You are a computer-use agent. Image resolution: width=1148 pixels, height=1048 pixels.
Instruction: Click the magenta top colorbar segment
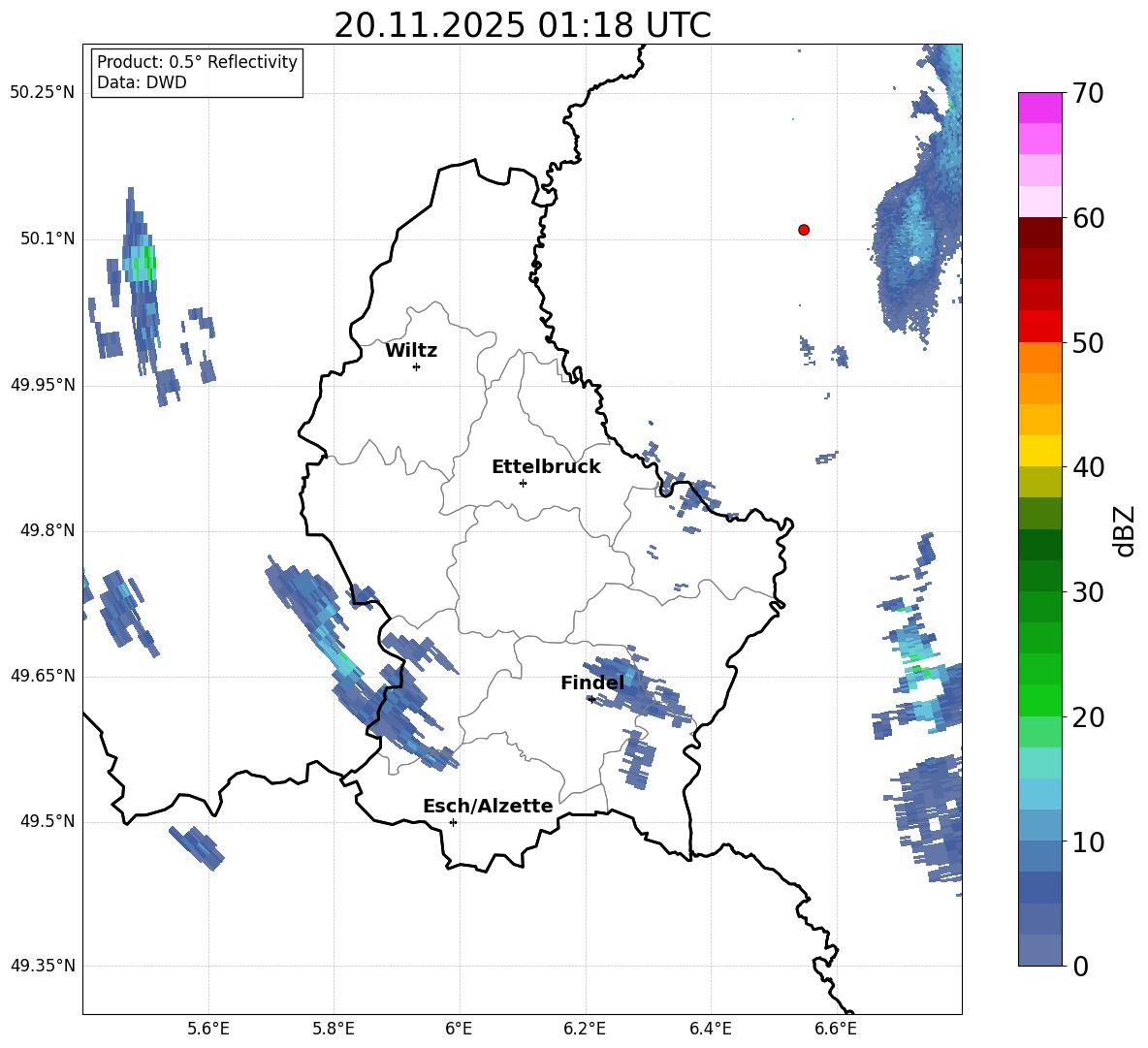[x=1040, y=108]
